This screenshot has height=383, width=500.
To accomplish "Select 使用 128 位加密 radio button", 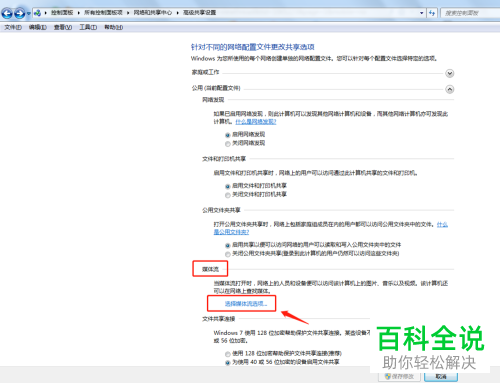I will pyautogui.click(x=228, y=354).
